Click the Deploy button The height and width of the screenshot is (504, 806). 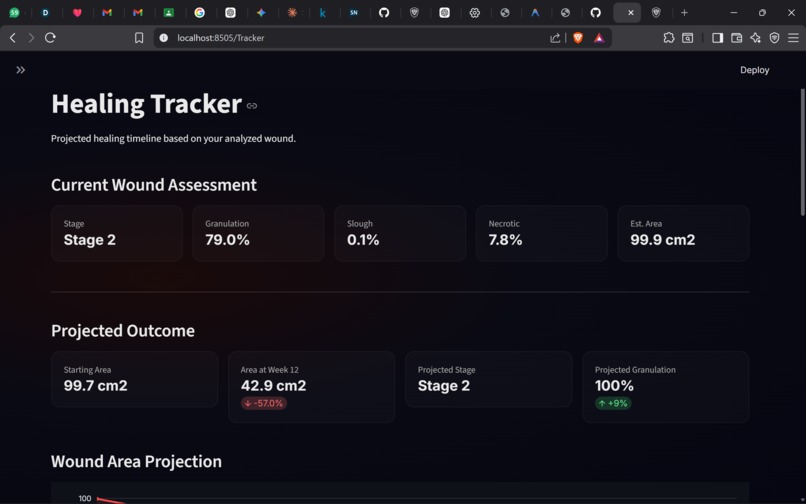coord(754,70)
